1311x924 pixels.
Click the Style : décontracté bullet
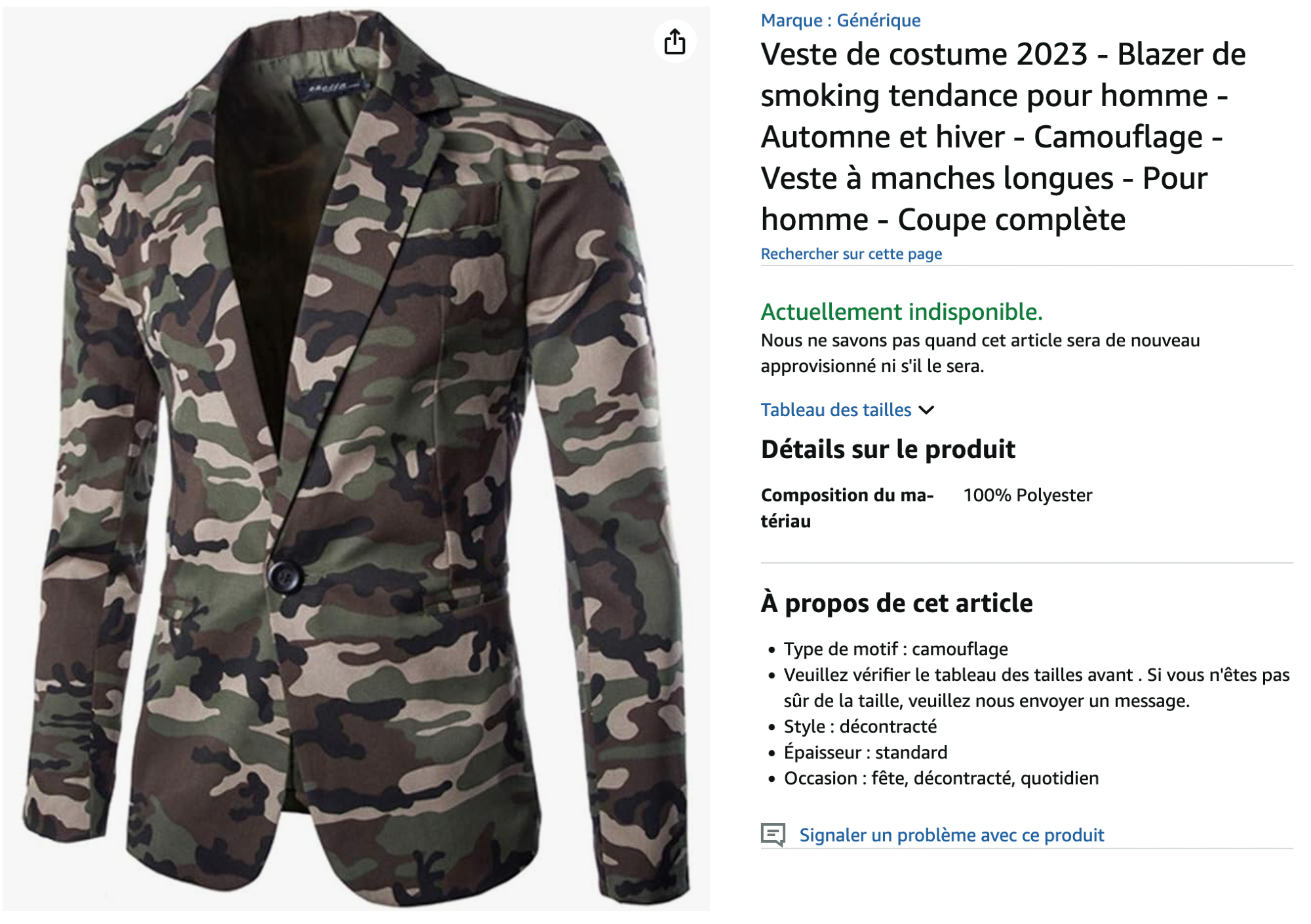pos(860,726)
